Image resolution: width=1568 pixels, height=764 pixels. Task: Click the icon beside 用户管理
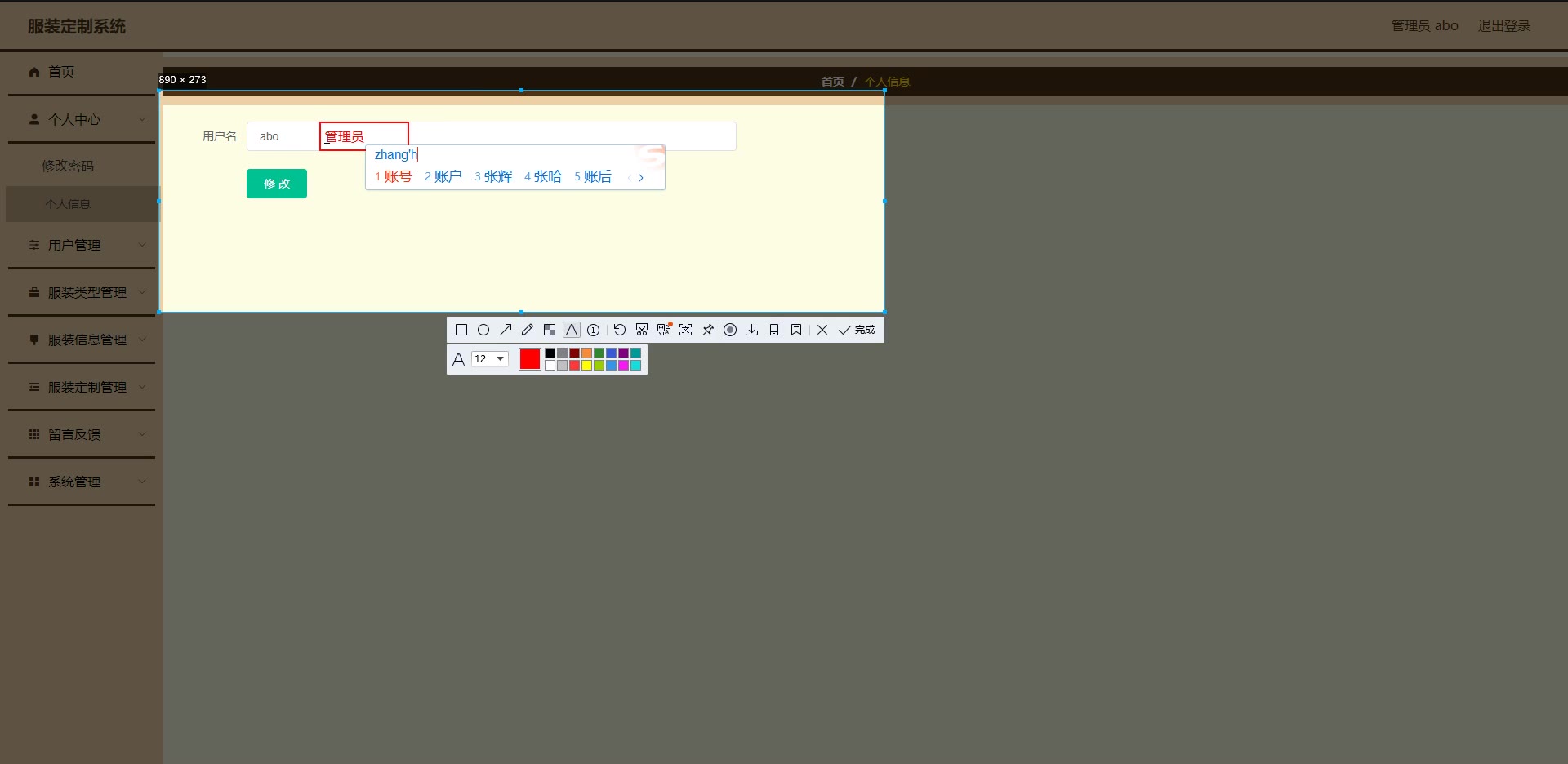(34, 245)
